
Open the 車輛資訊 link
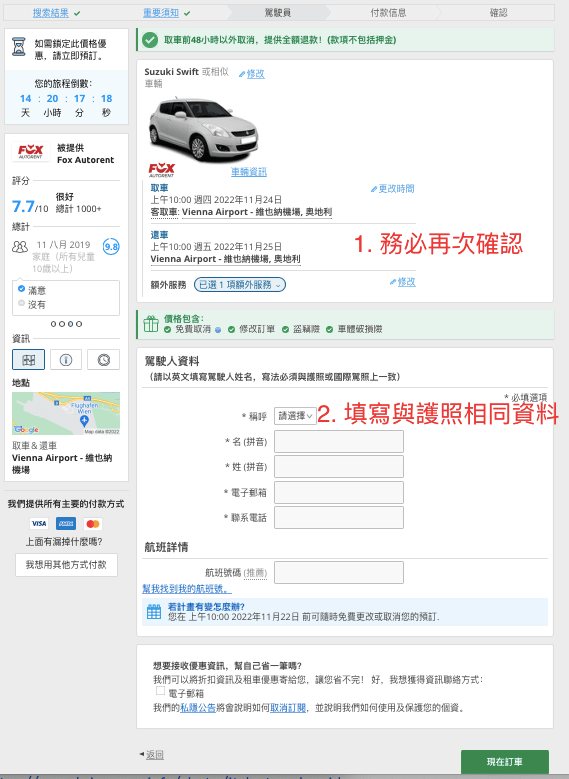[x=249, y=172]
